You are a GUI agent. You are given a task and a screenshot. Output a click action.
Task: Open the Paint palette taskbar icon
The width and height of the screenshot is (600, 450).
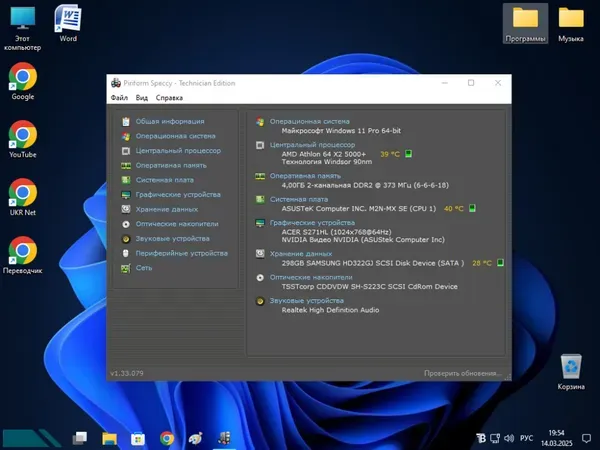tap(196, 439)
